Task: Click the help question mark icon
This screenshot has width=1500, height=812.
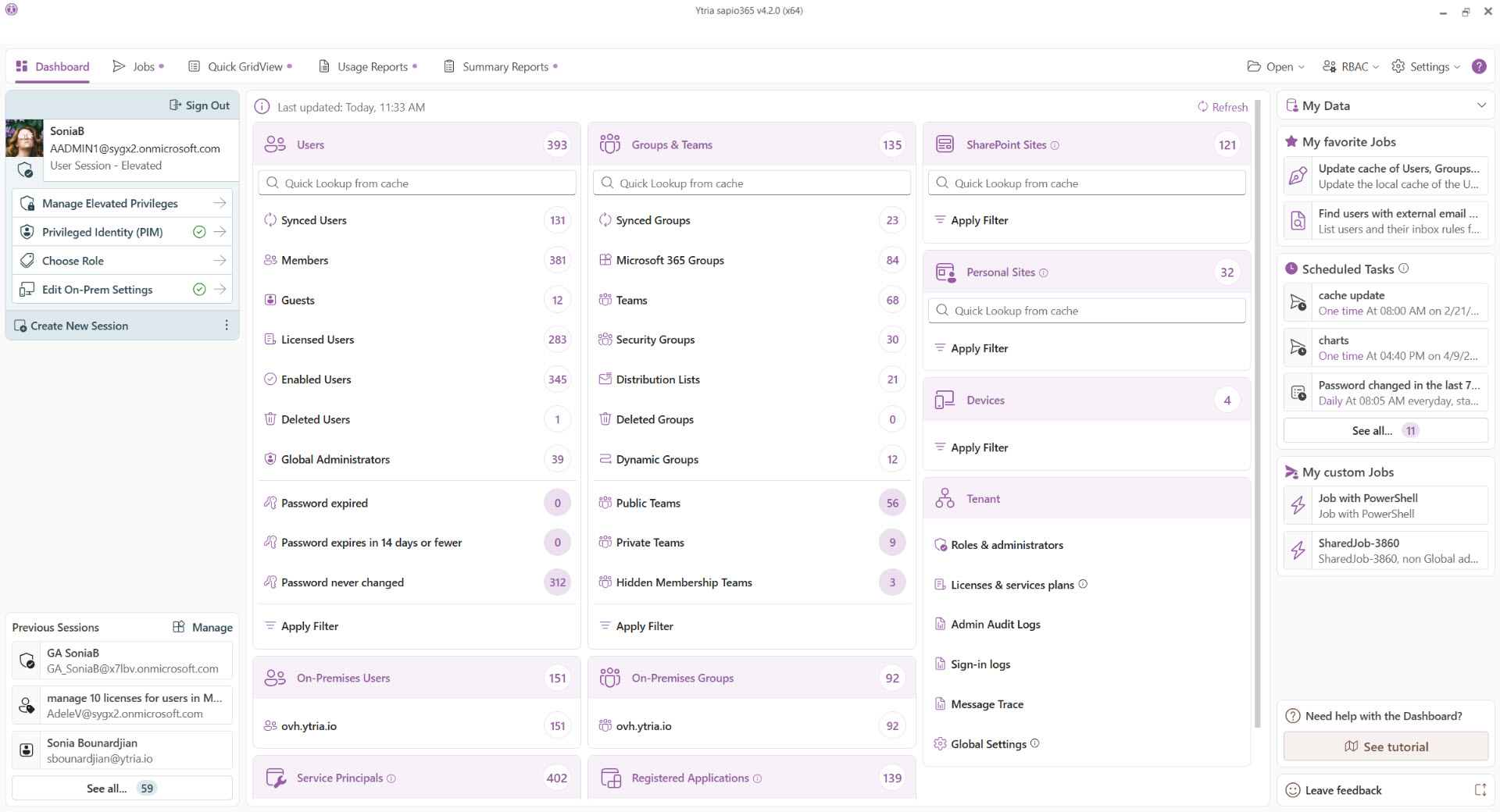Action: tap(1479, 66)
